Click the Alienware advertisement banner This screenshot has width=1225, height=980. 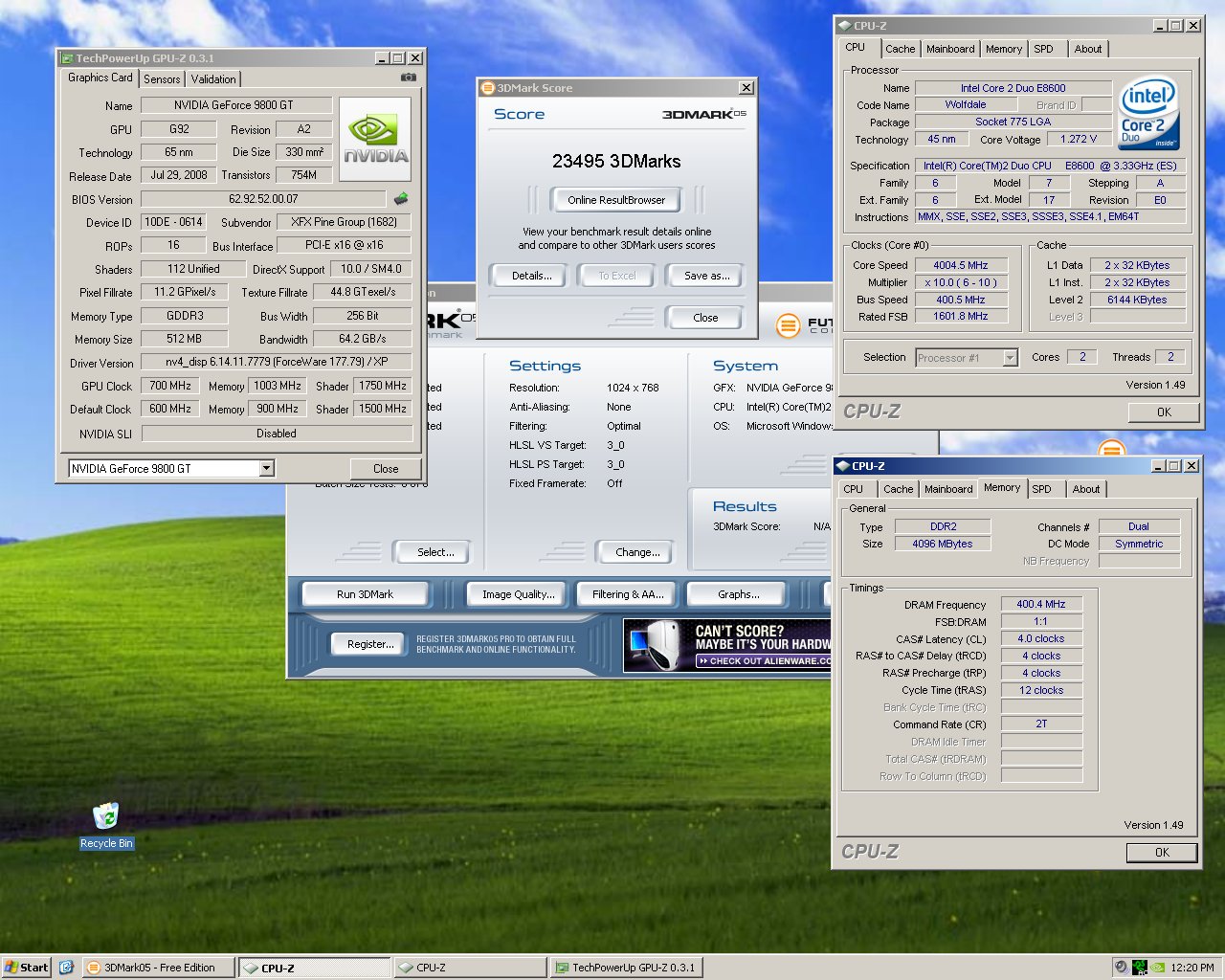727,644
